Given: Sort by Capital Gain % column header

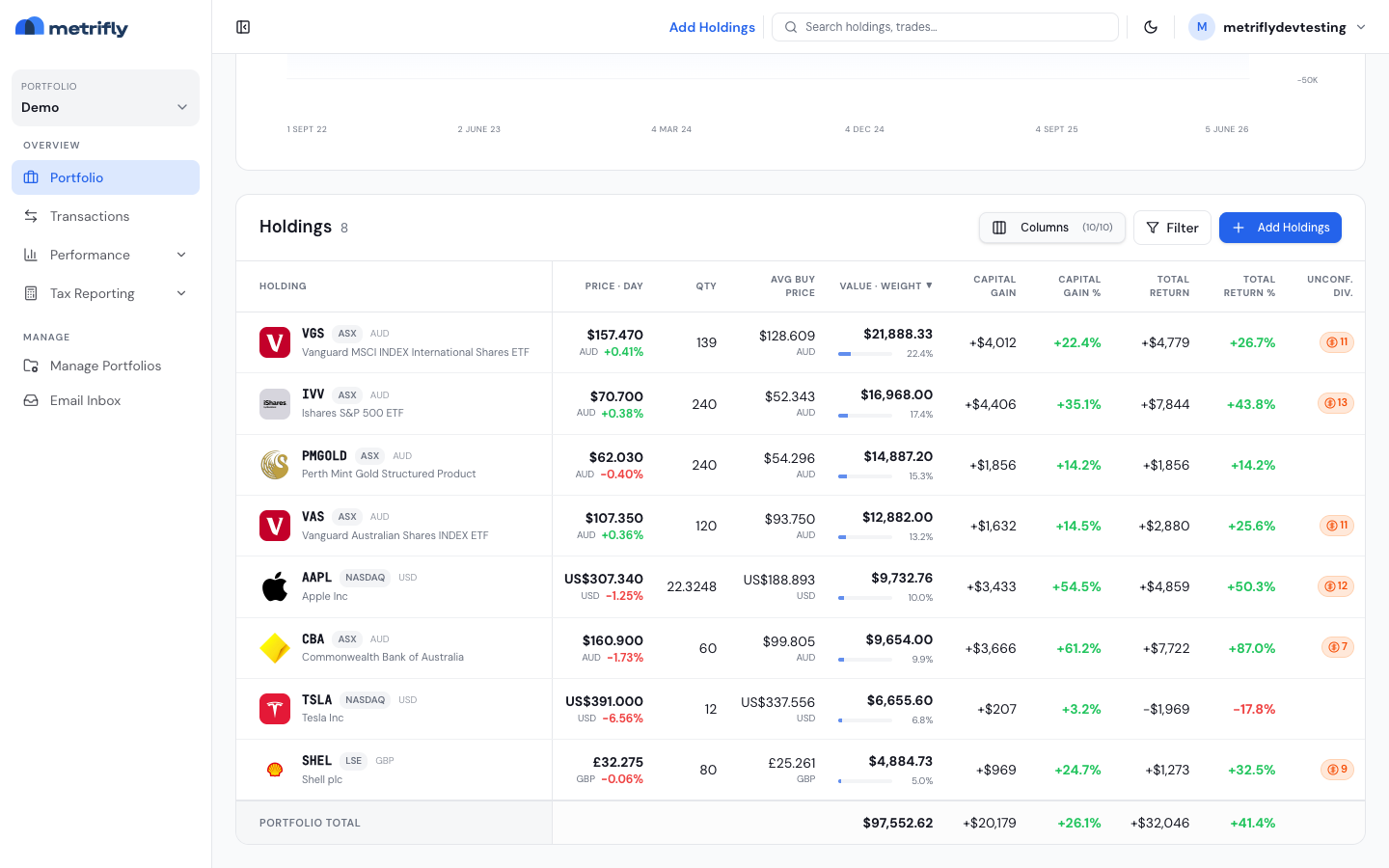Looking at the screenshot, I should (x=1079, y=286).
